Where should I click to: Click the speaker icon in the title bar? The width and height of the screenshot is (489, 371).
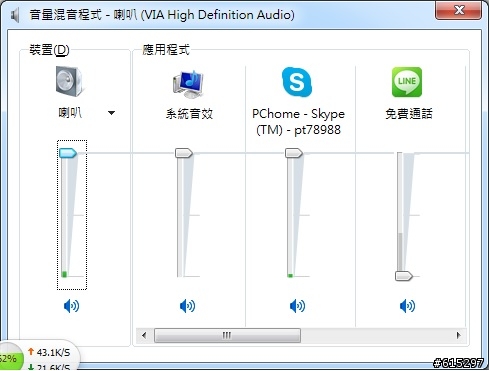click(15, 15)
